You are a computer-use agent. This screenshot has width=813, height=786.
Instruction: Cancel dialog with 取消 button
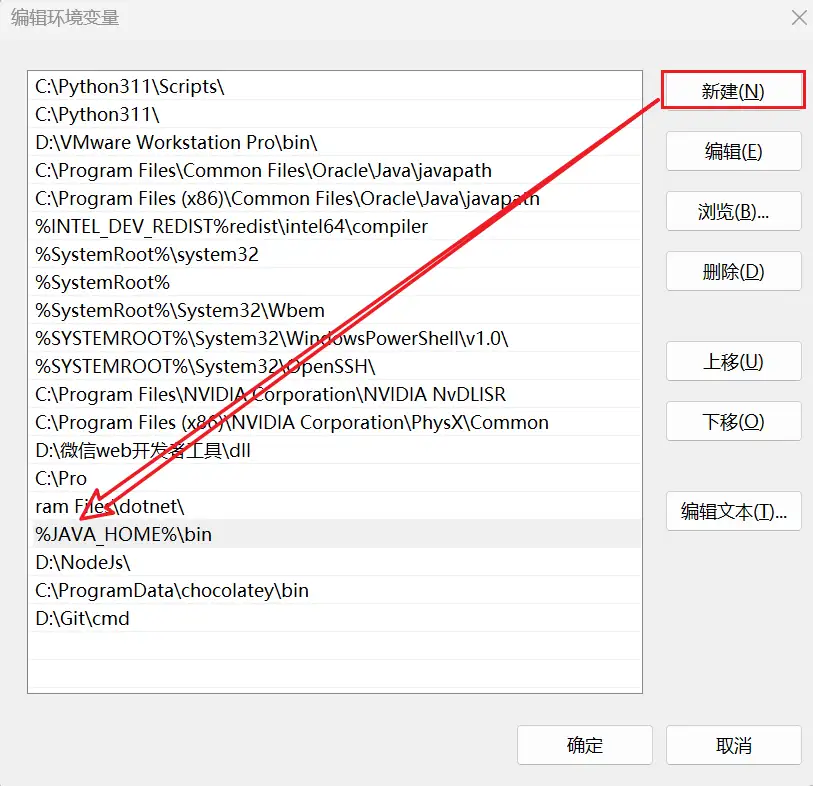pyautogui.click(x=733, y=745)
